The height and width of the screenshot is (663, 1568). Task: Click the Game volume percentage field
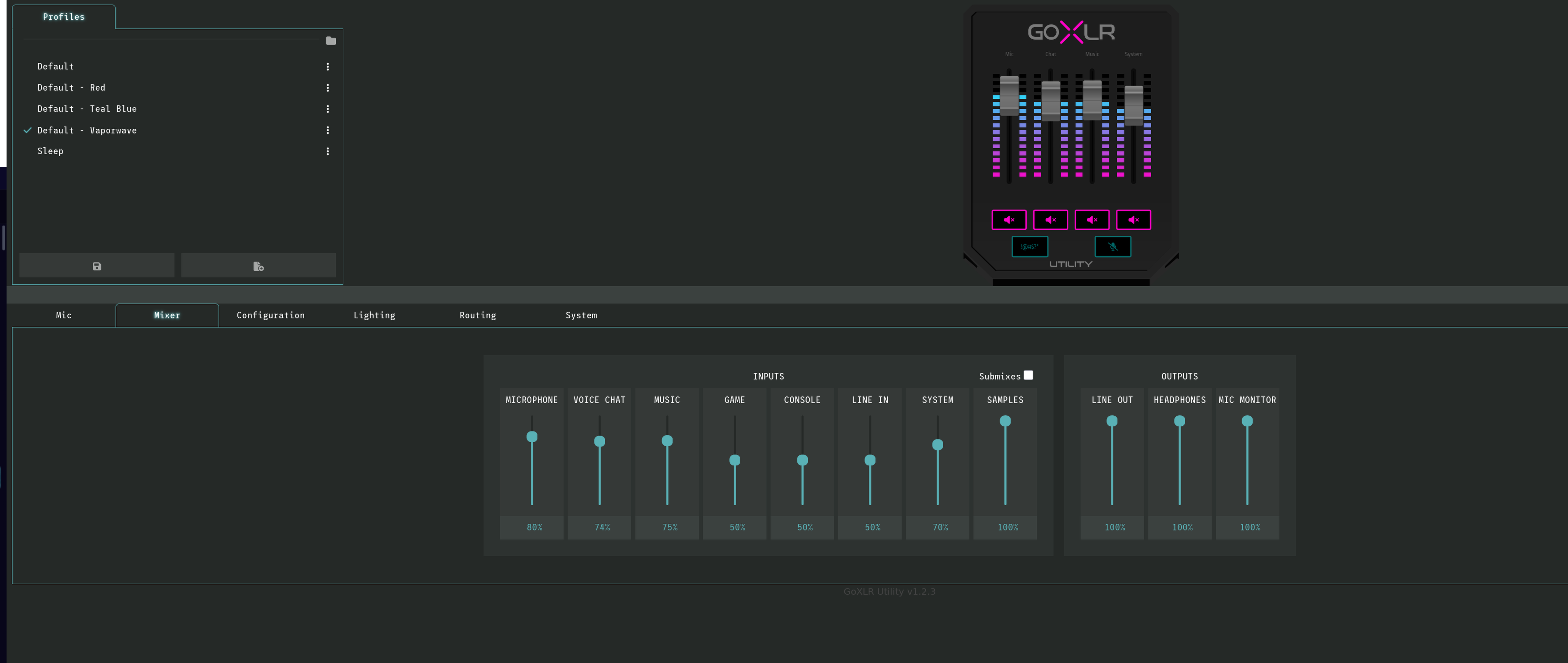(737, 527)
